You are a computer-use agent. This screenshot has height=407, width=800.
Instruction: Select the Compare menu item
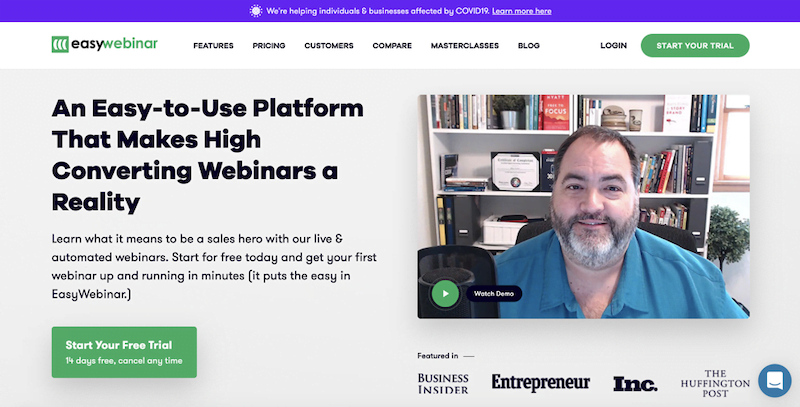(x=392, y=45)
